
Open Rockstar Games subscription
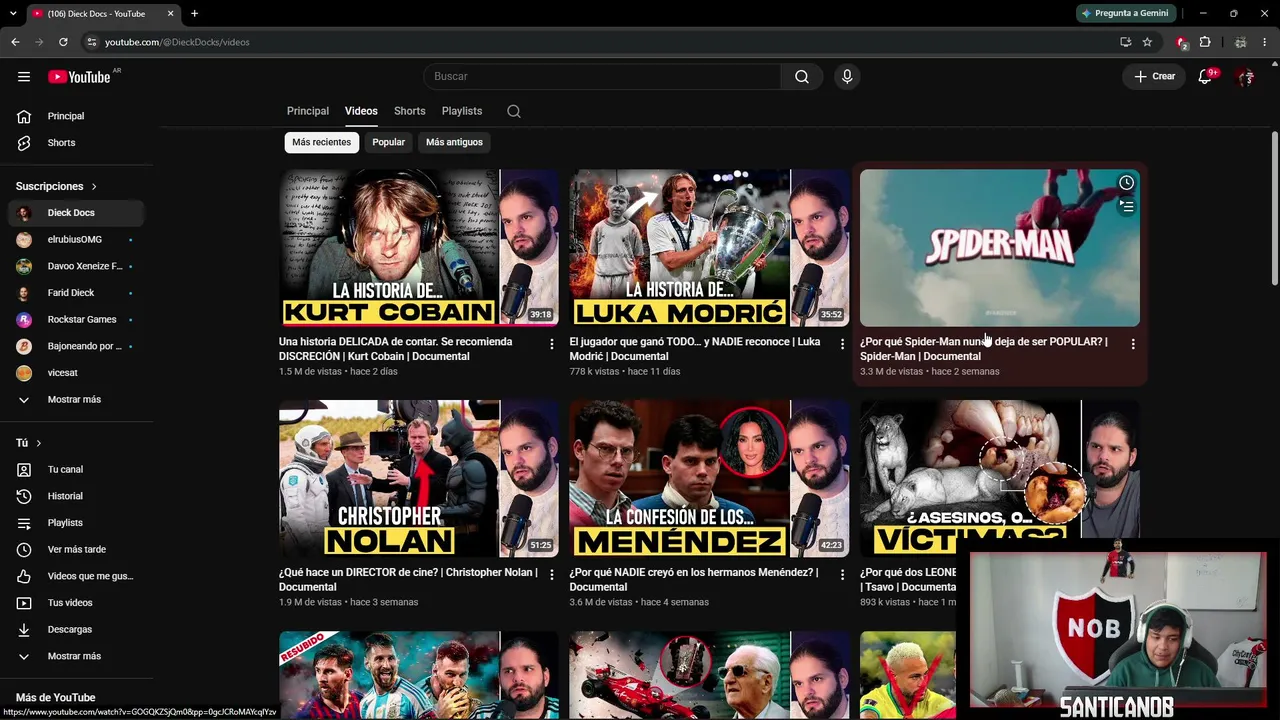coord(76,319)
